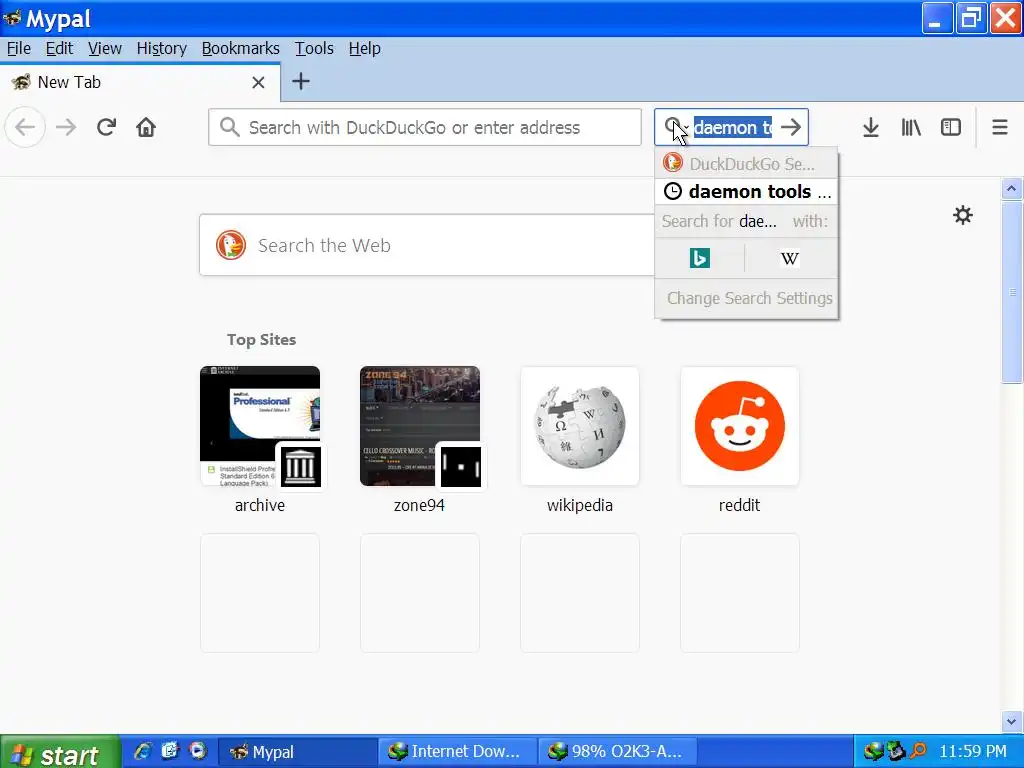Click the page scrollbar down arrow

click(1012, 722)
